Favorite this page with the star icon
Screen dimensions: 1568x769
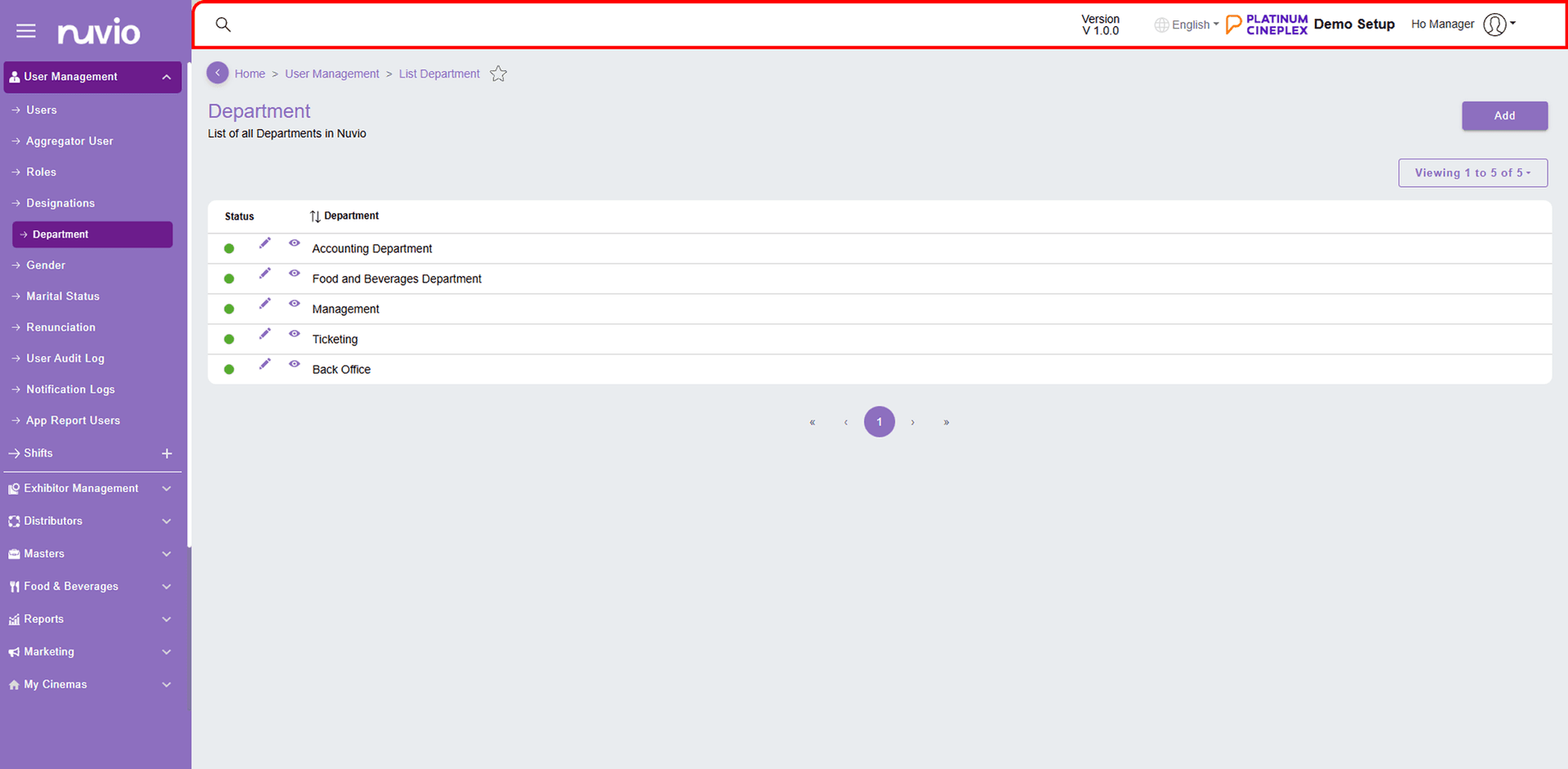pyautogui.click(x=498, y=74)
